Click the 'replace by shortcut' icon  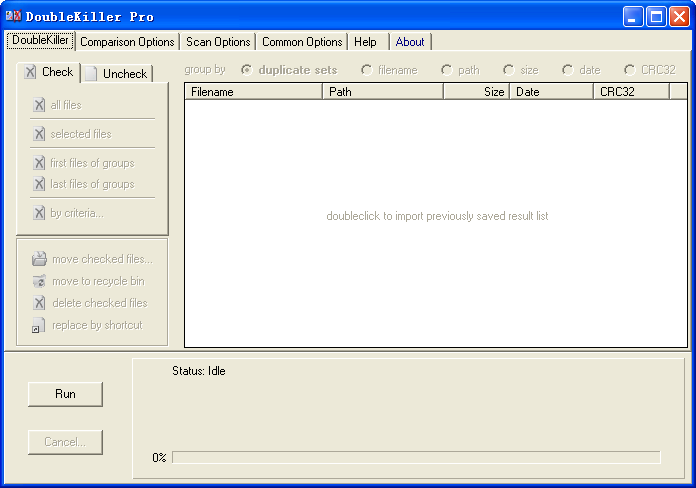[x=39, y=325]
